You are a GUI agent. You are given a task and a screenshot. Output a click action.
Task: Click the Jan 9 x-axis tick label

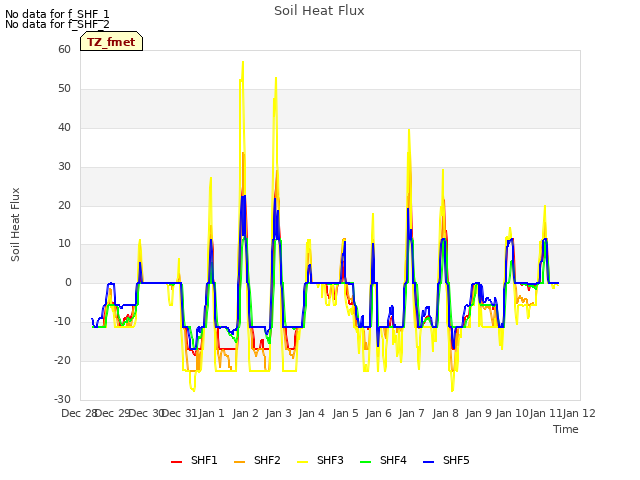(x=478, y=413)
